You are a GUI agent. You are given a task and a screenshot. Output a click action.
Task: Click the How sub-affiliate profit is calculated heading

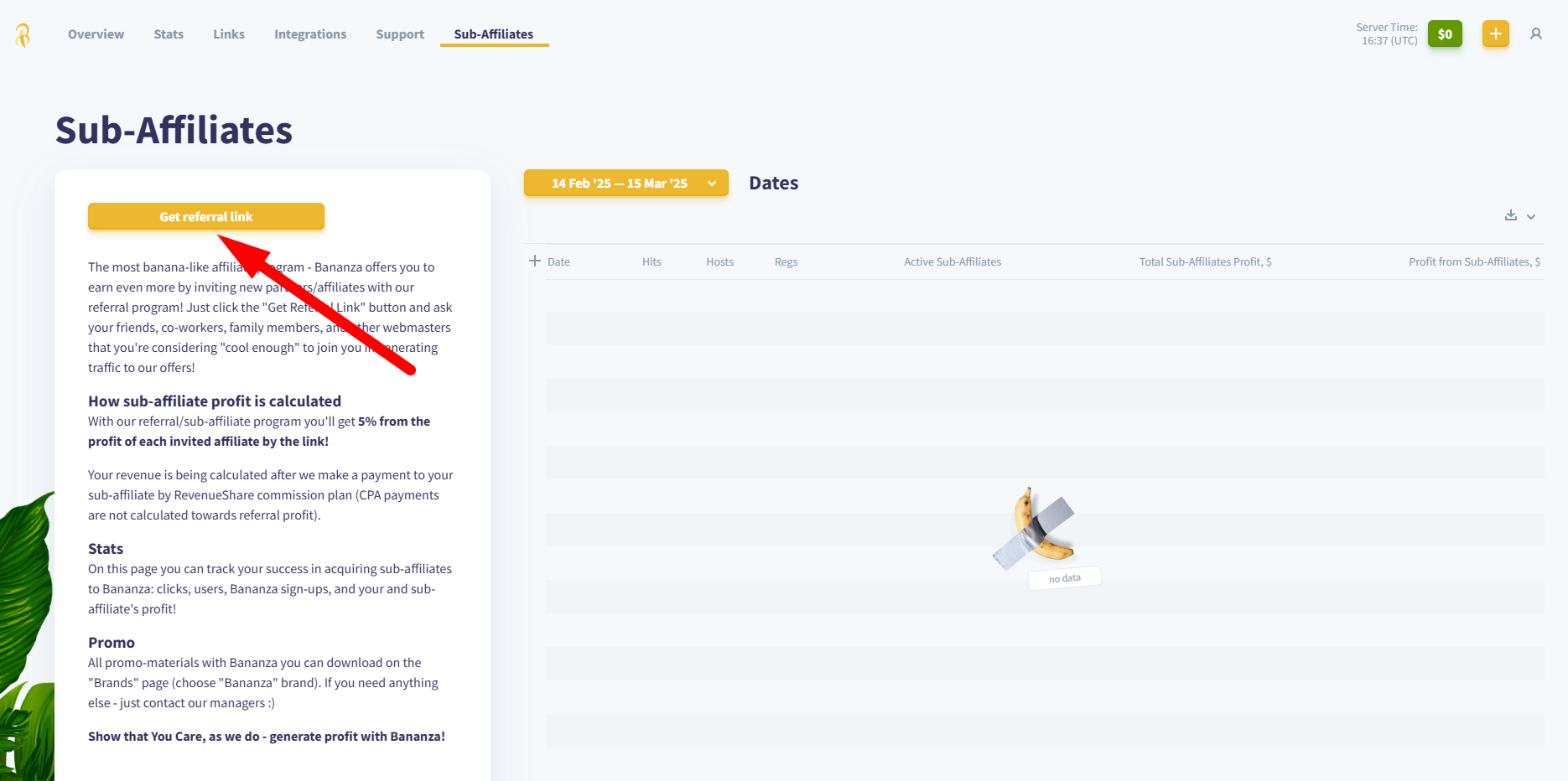coord(215,401)
